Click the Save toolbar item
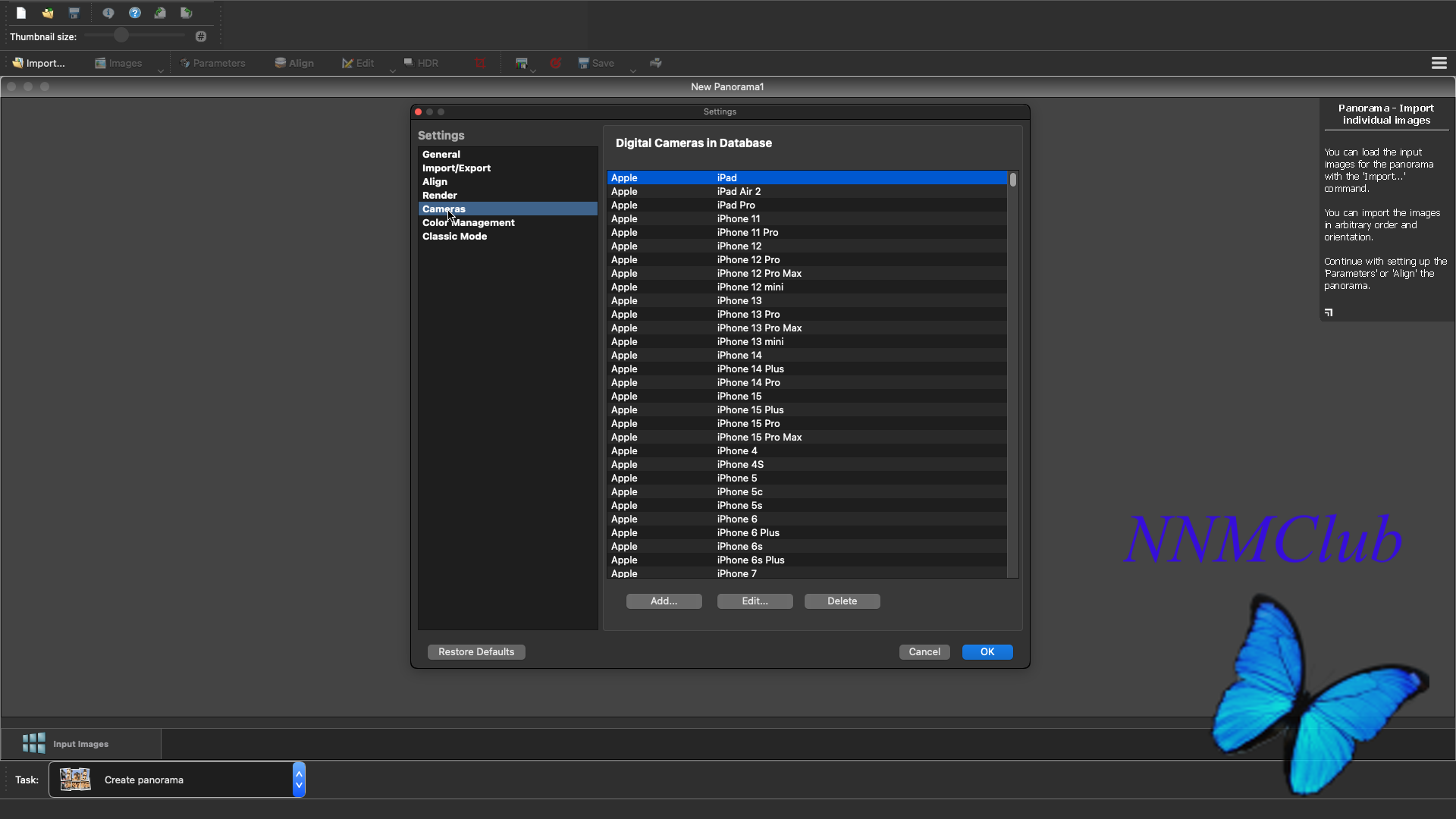 click(596, 63)
